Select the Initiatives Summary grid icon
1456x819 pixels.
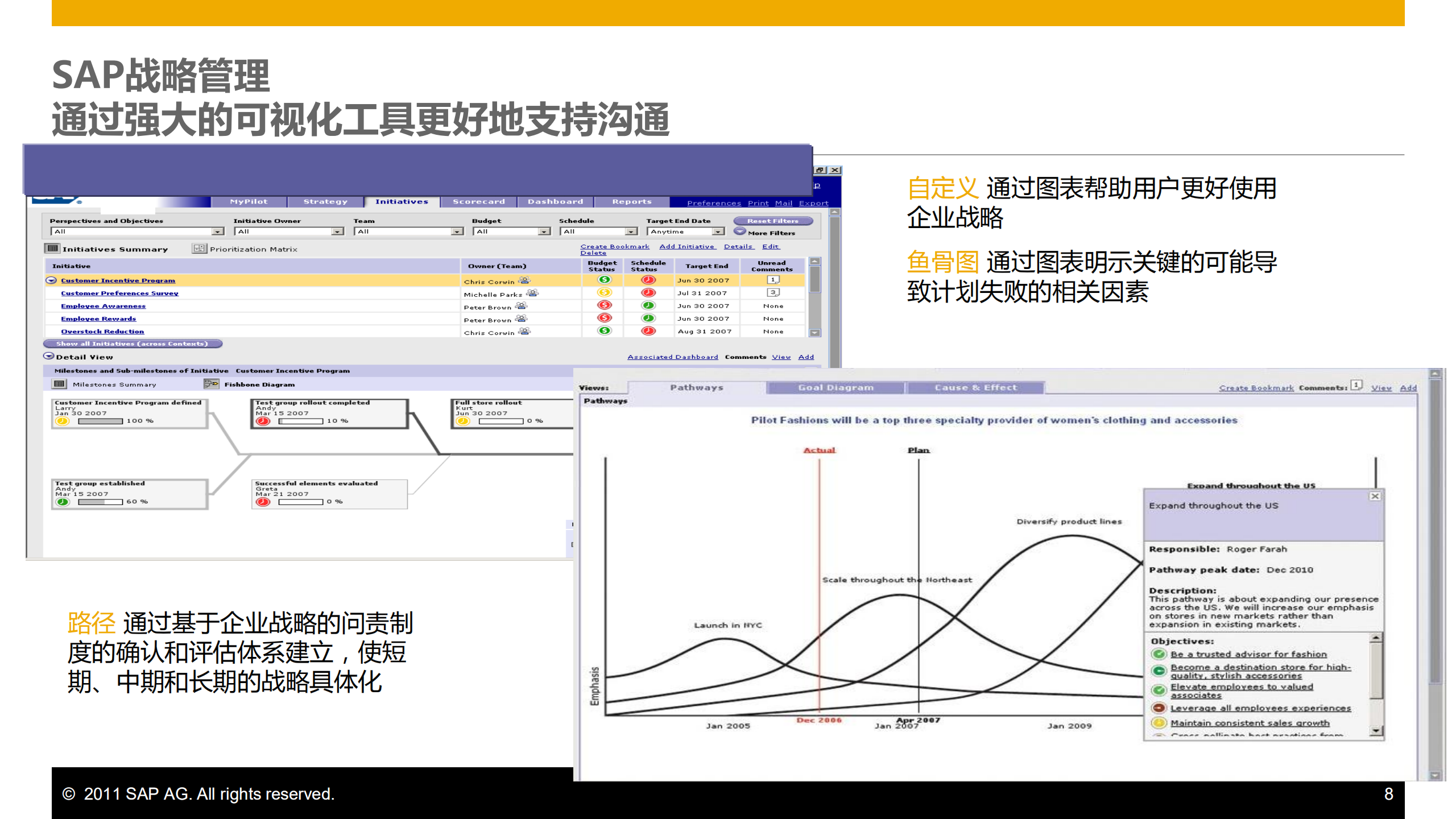pos(53,248)
